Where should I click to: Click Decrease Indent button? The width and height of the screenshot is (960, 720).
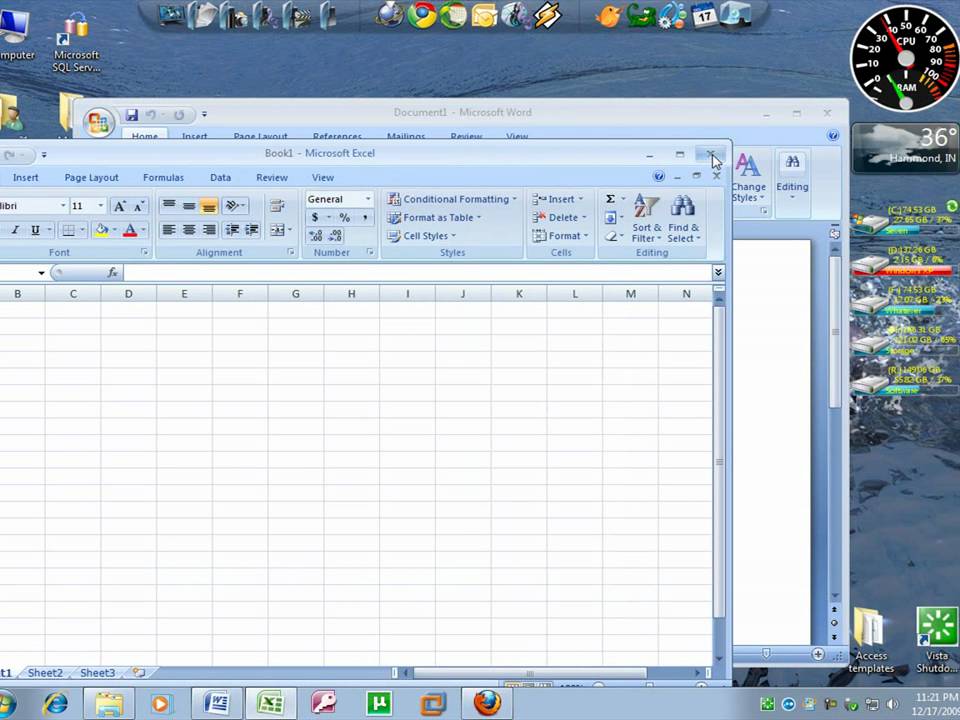(232, 230)
